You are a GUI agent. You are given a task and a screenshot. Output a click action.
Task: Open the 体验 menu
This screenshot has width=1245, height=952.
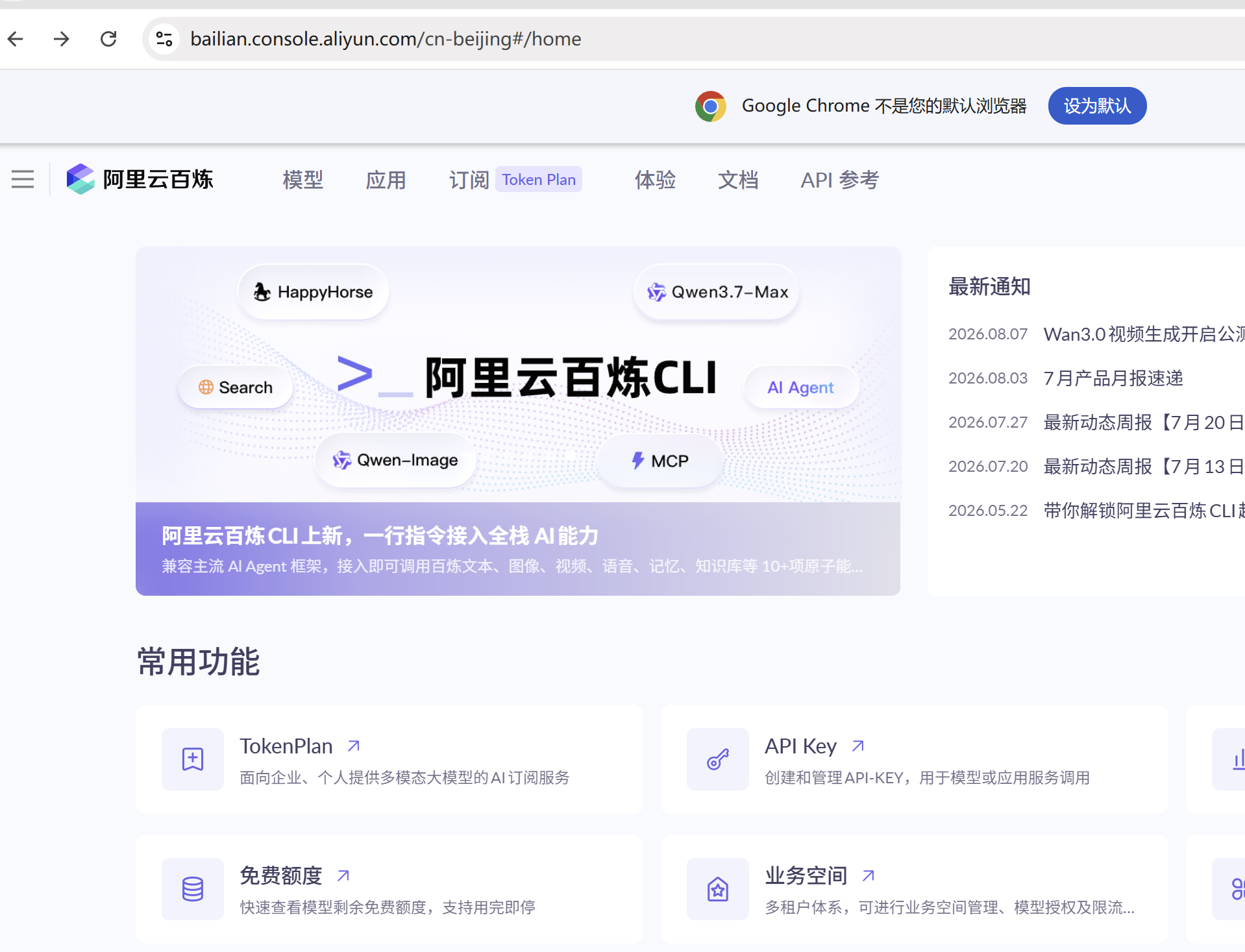point(655,180)
